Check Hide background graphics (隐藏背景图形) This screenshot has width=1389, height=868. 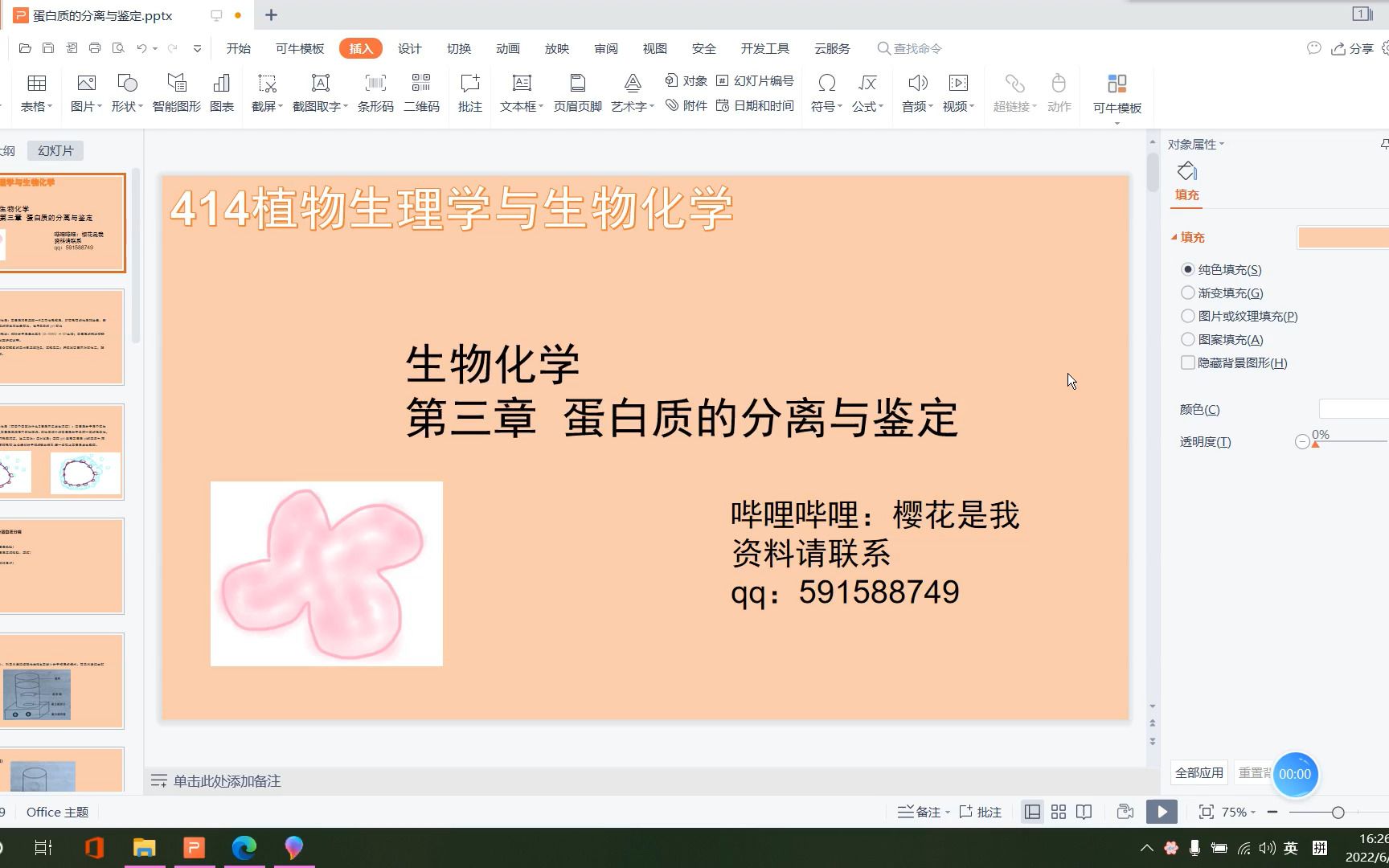(x=1188, y=362)
